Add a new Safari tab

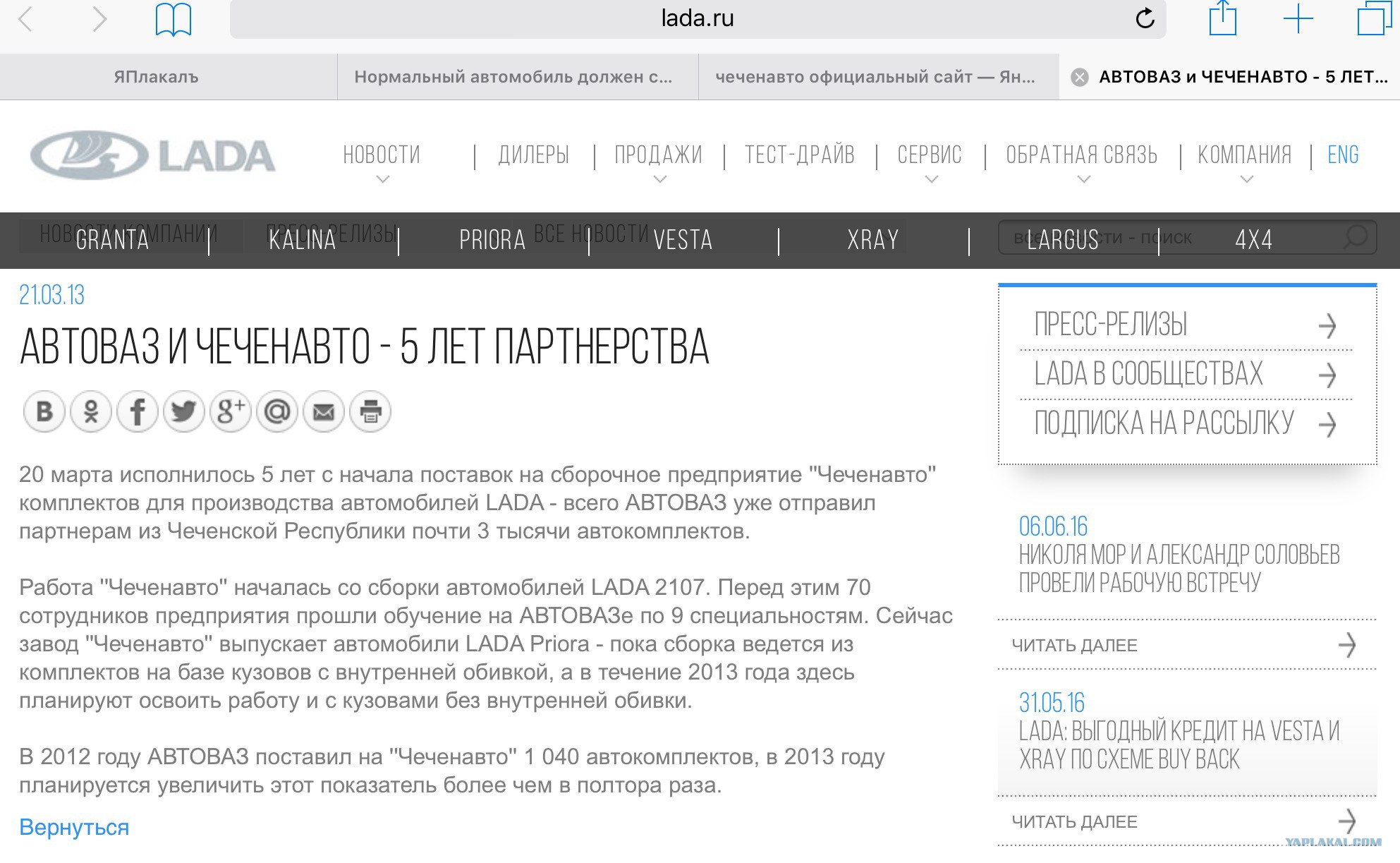coord(1298,19)
